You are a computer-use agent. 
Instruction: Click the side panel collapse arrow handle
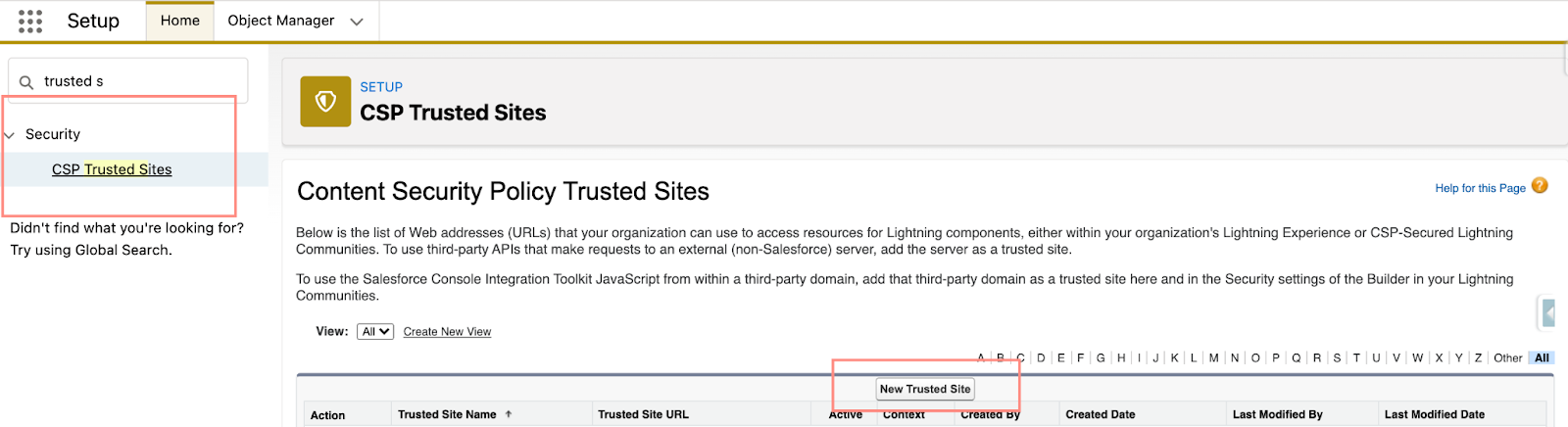[x=1548, y=313]
